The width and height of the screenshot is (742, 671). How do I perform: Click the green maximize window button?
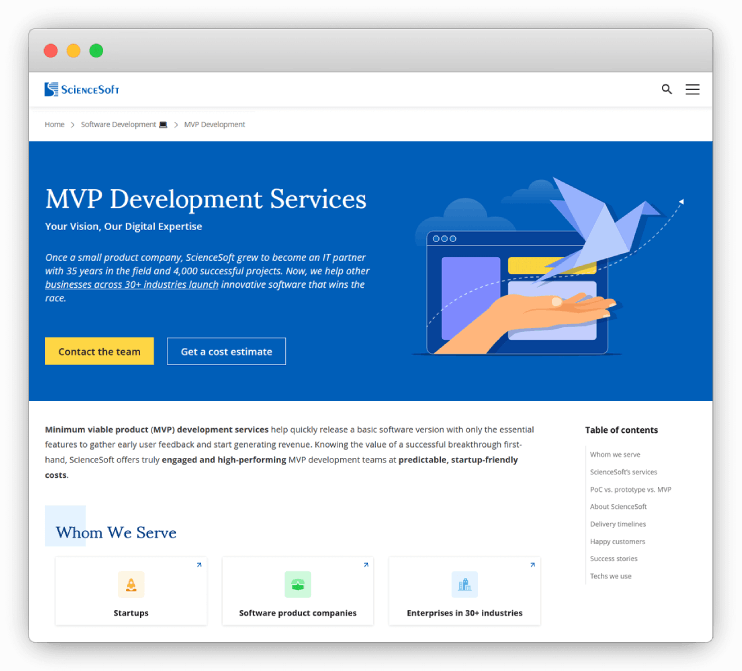point(96,51)
